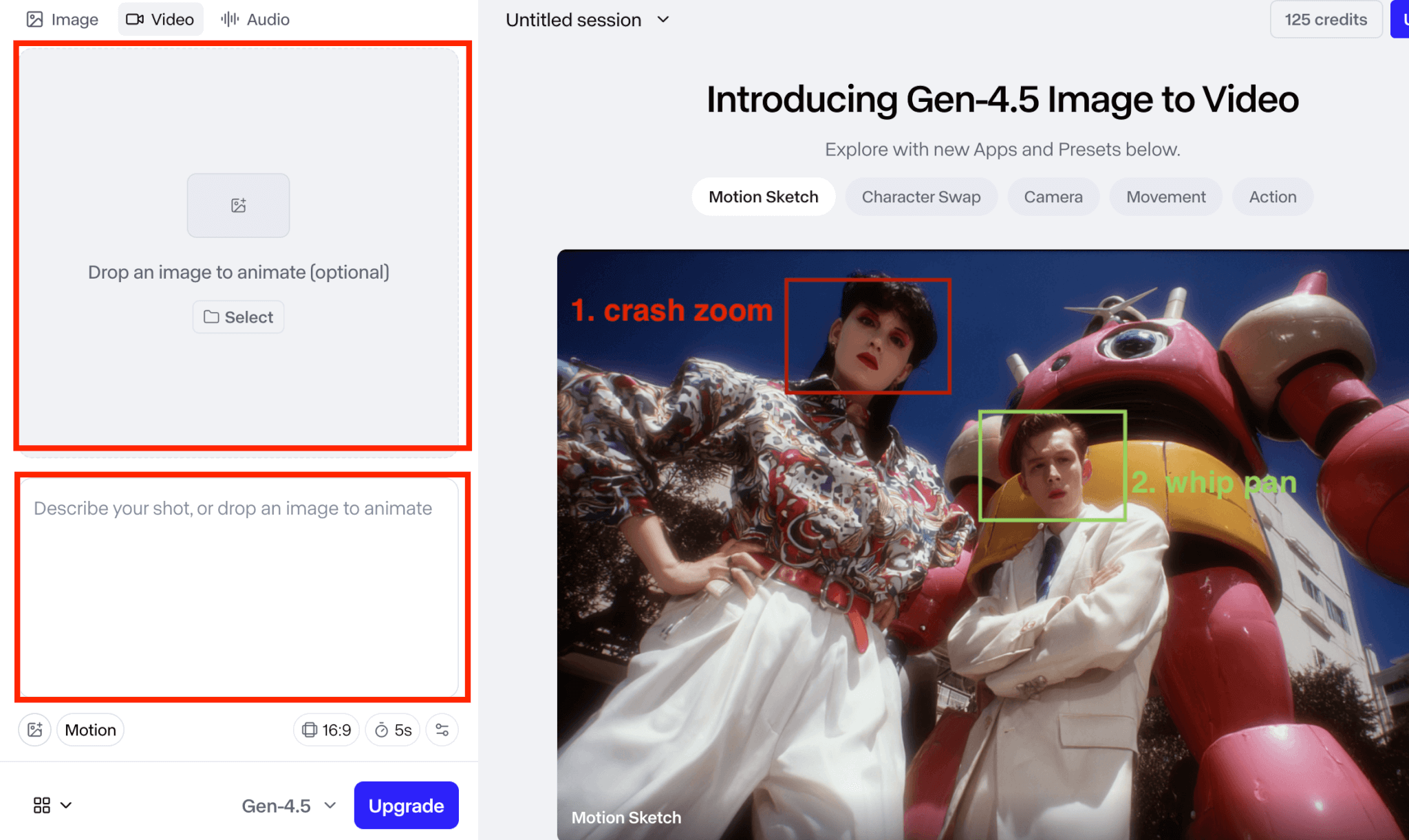1409x840 pixels.
Task: Choose the Camera preset tab
Action: point(1053,197)
